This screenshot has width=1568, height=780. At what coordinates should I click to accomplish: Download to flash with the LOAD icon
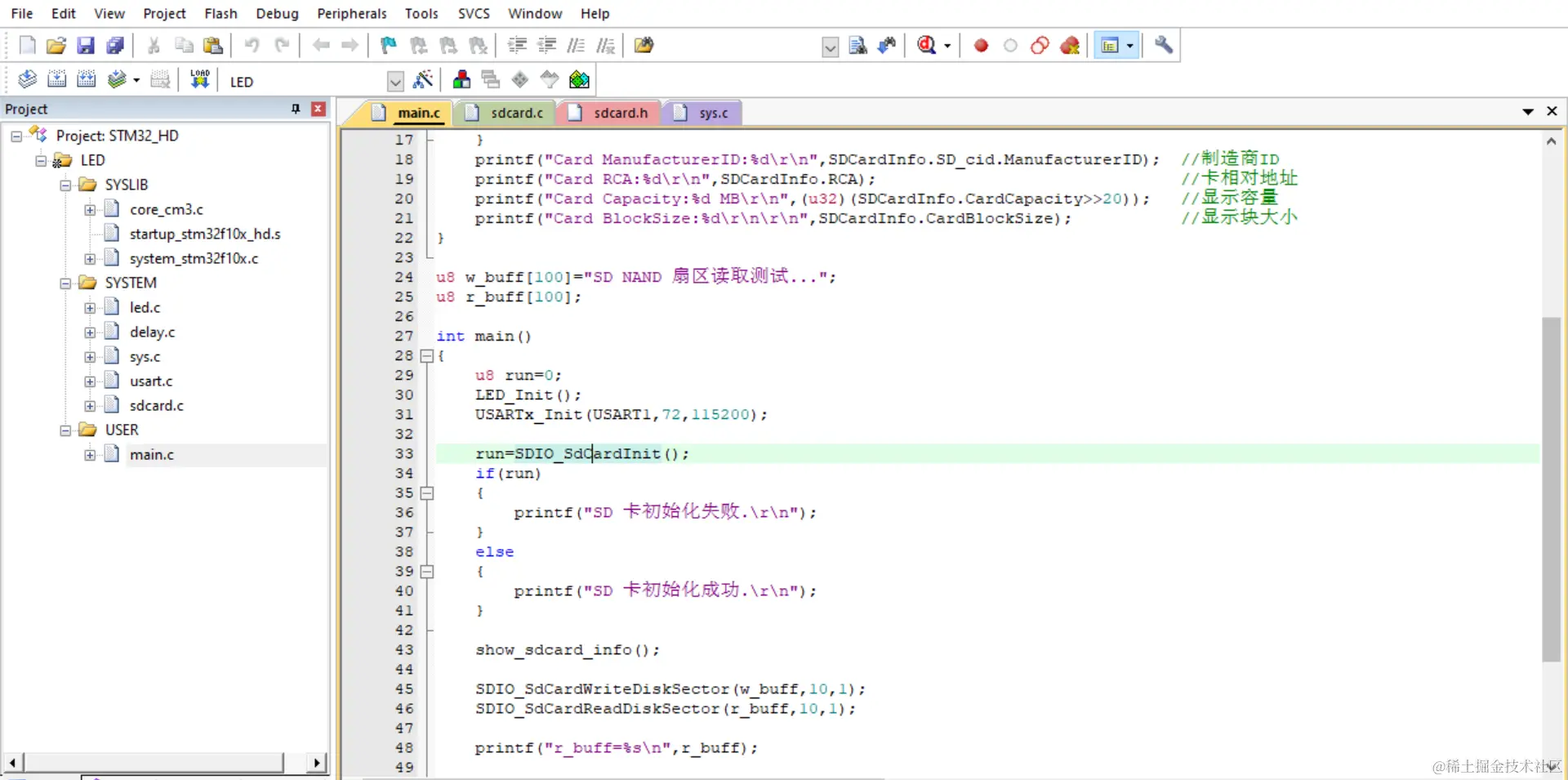(200, 79)
